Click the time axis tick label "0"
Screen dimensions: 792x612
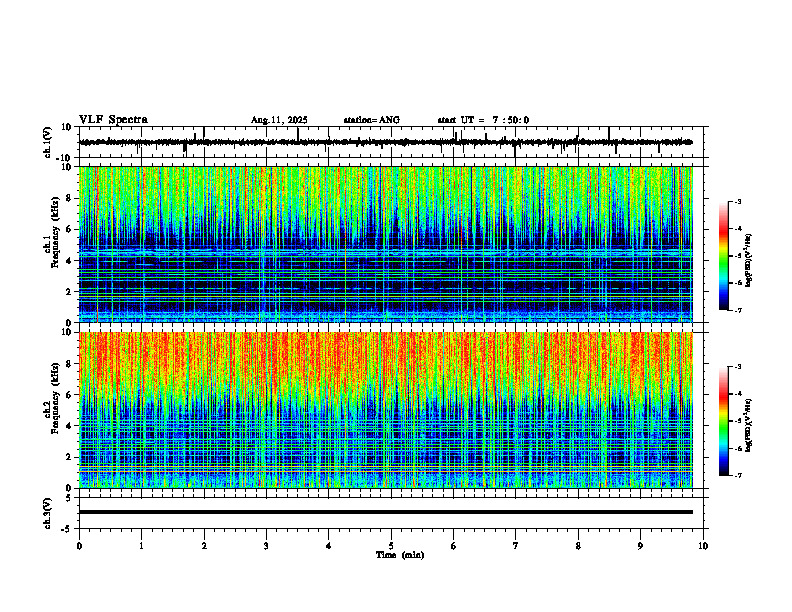click(79, 546)
